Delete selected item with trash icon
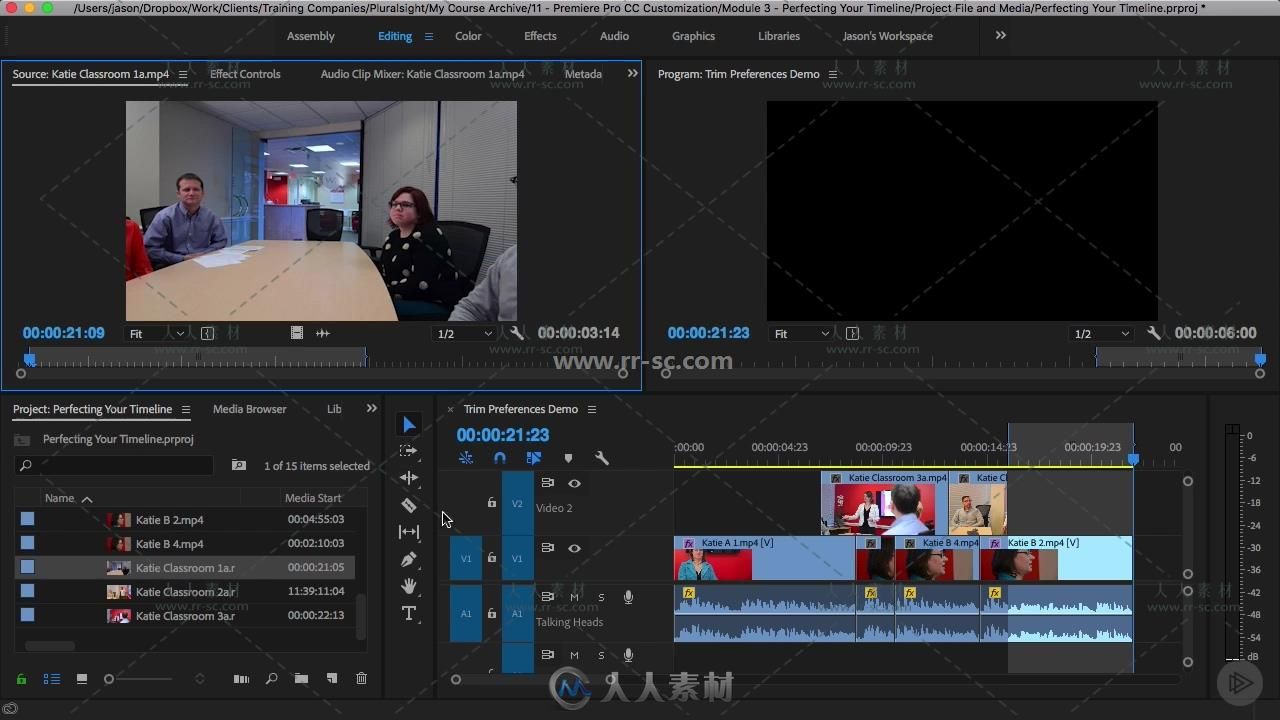This screenshot has height=720, width=1280. click(x=362, y=679)
